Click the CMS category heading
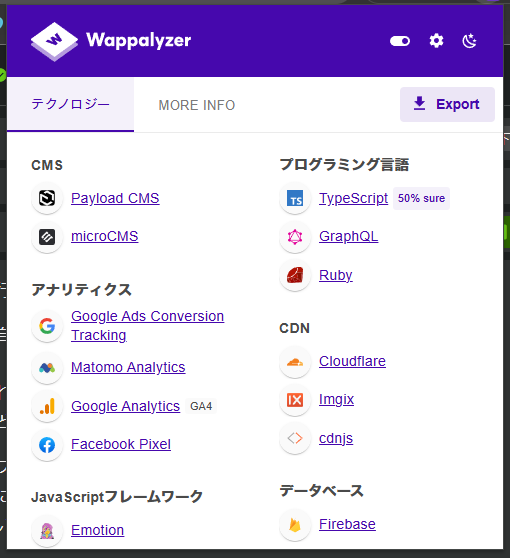Screen dimensions: 510x558 point(47,165)
